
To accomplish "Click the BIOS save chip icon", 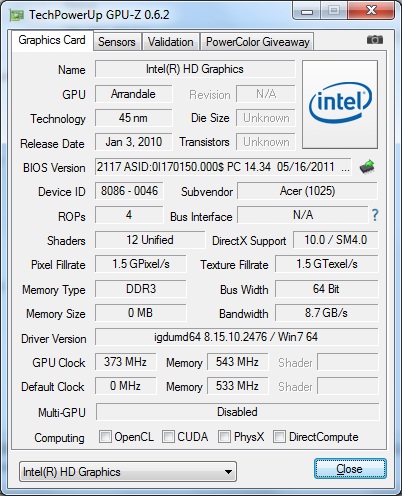I will [x=367, y=167].
